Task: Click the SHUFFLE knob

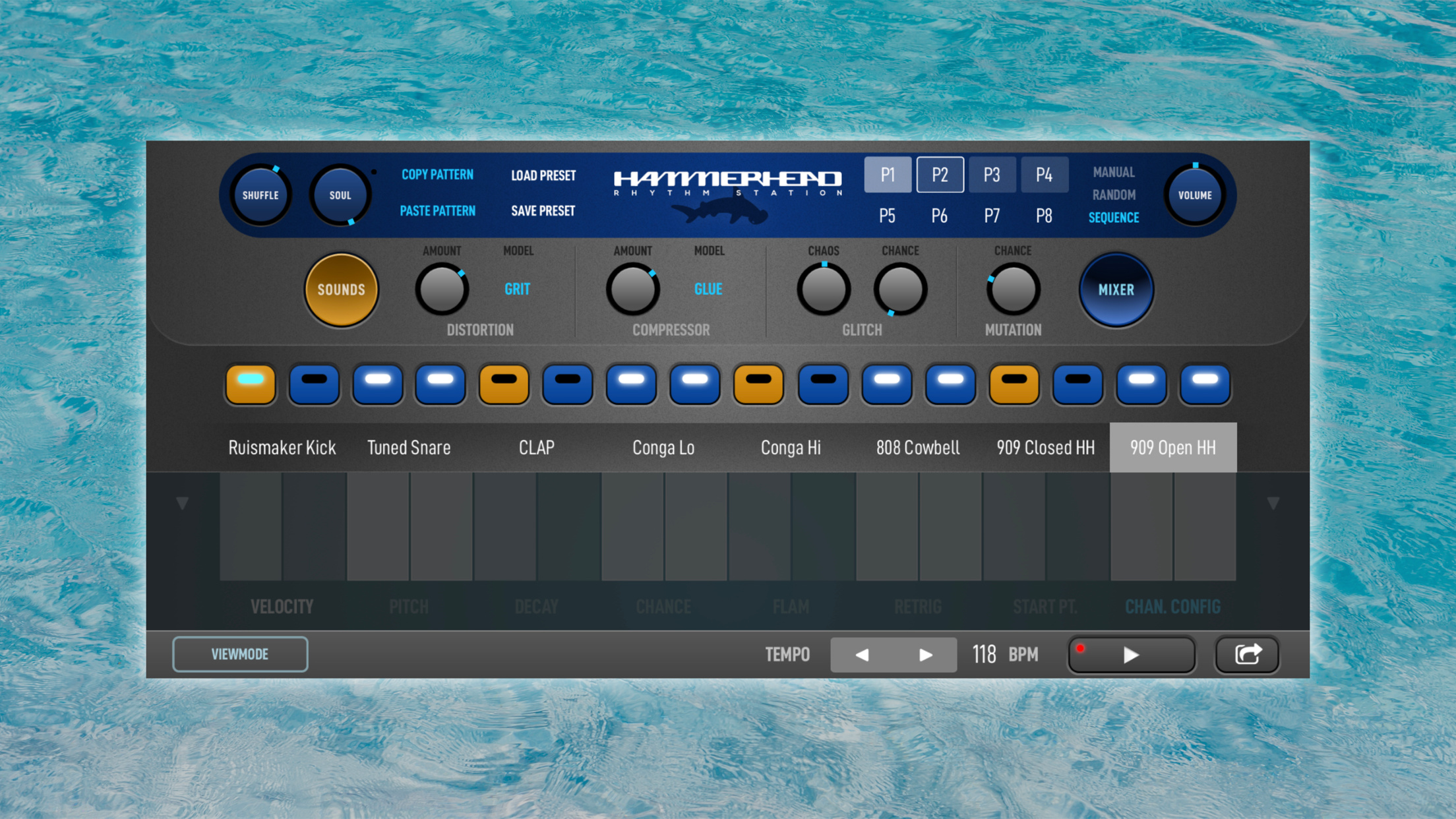Action: (260, 195)
